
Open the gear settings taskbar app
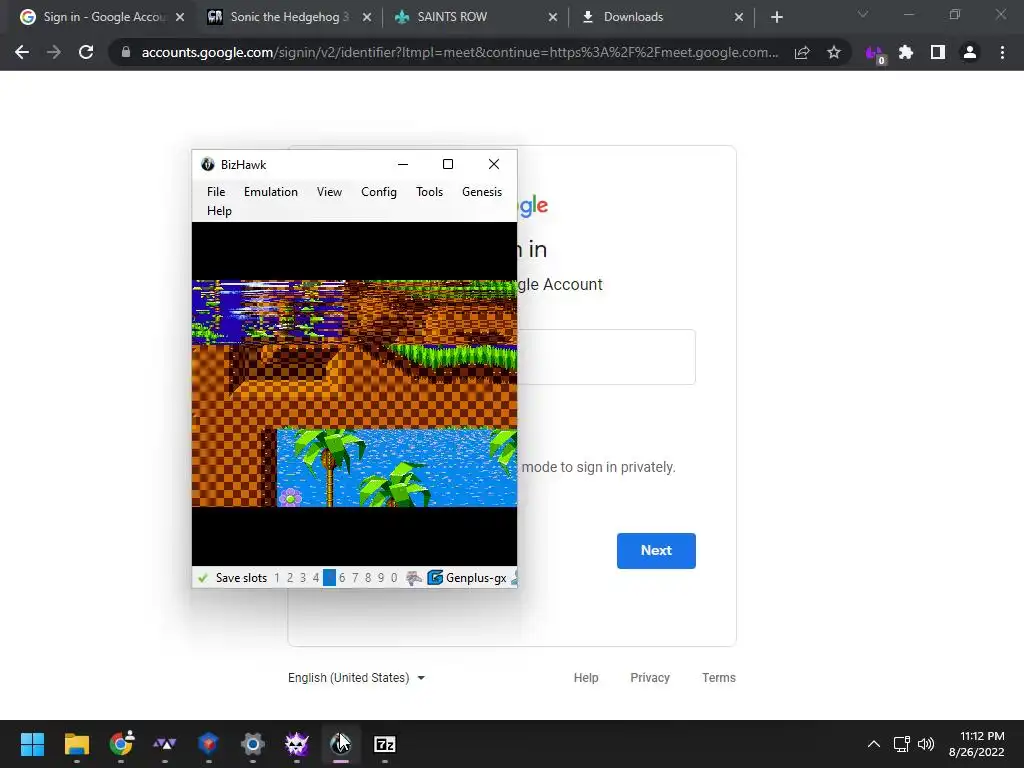pos(252,744)
